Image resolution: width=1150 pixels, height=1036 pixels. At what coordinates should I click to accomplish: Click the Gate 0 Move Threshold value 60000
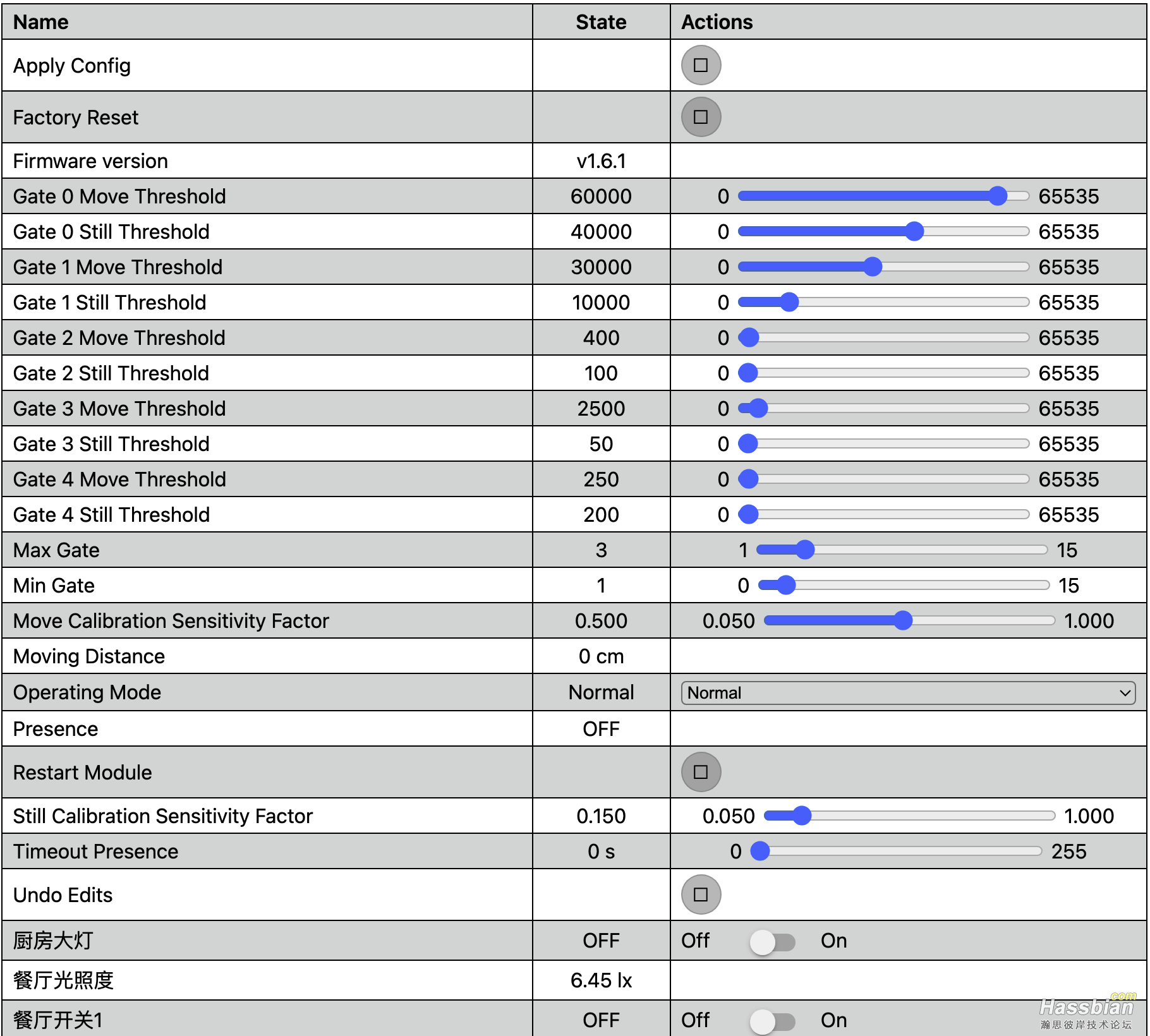[601, 196]
